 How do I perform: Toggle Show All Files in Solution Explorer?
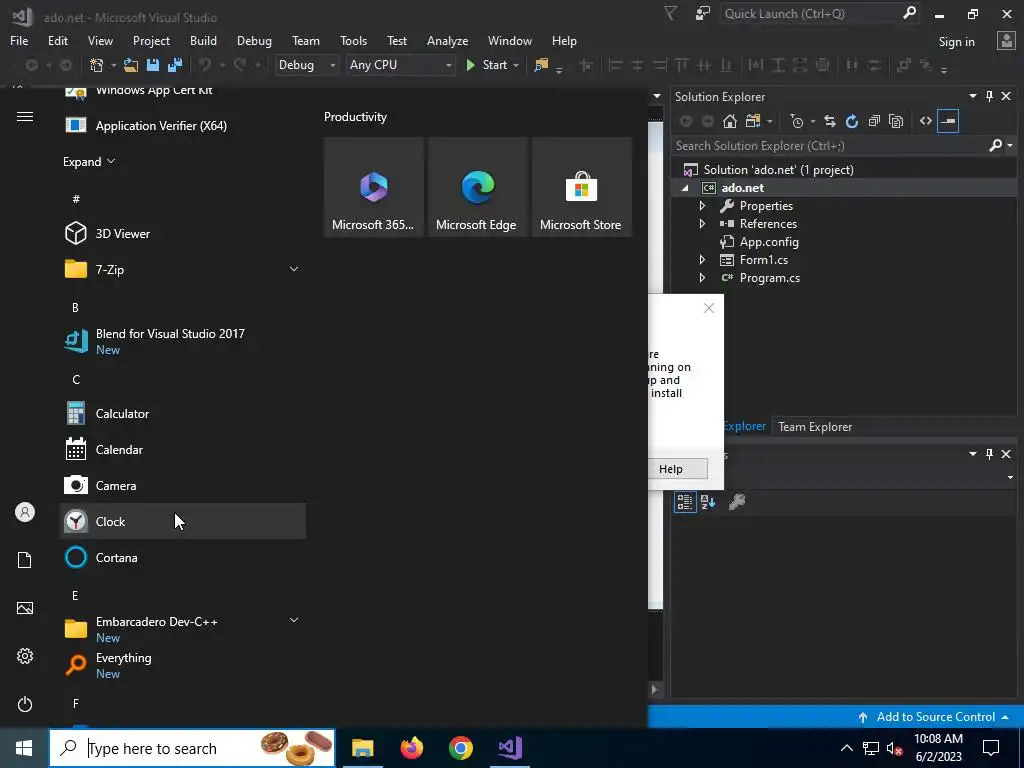click(896, 121)
